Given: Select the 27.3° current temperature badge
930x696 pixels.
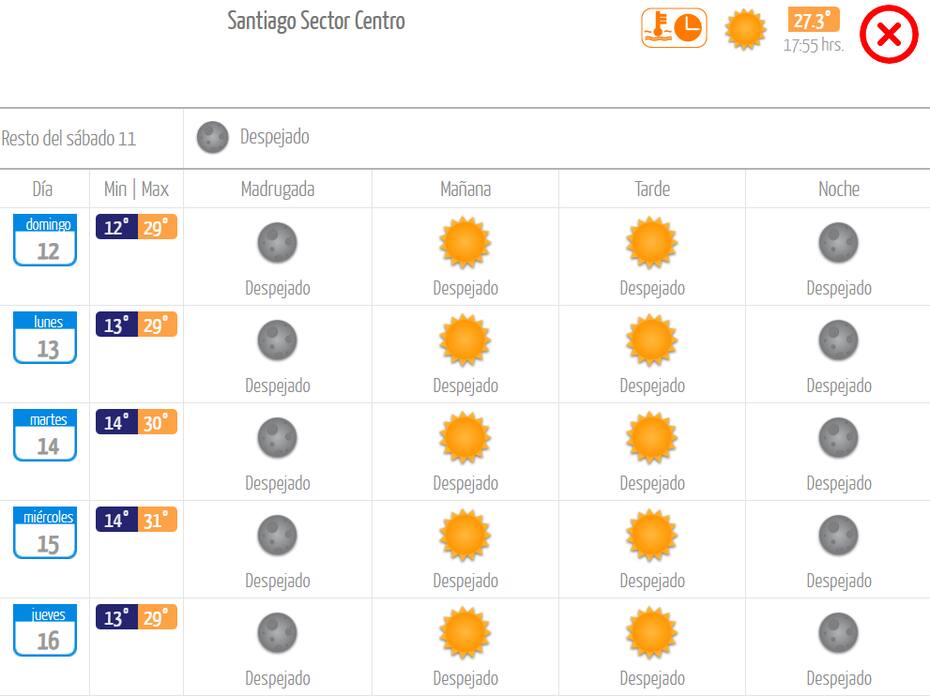Looking at the screenshot, I should click(813, 20).
